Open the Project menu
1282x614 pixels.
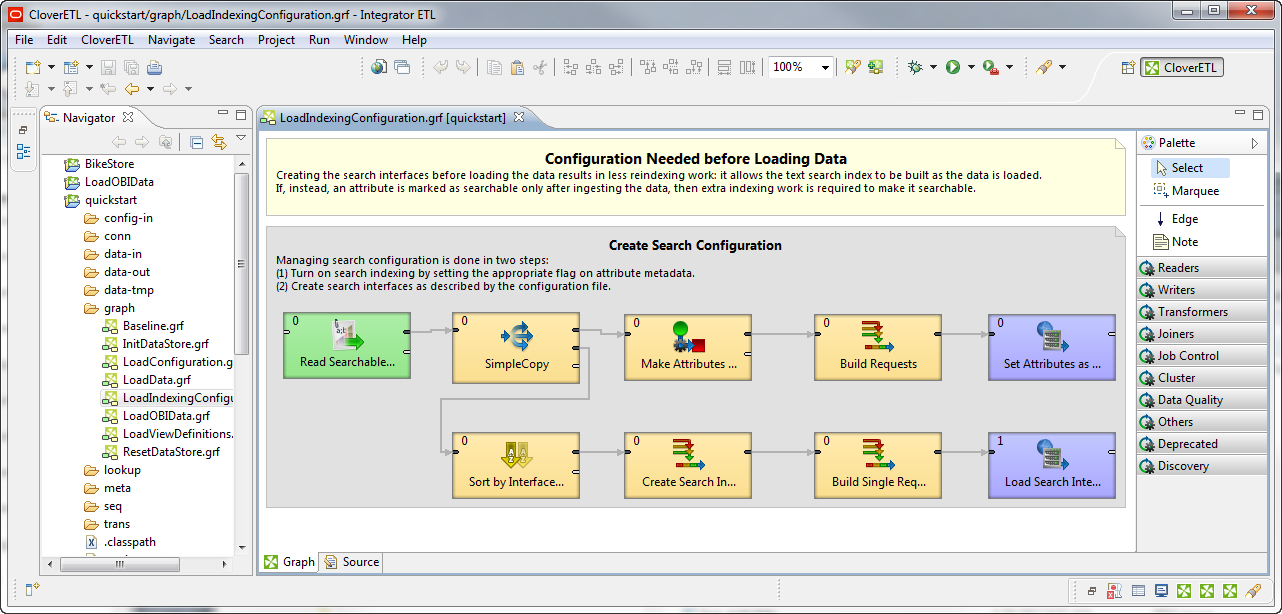276,40
